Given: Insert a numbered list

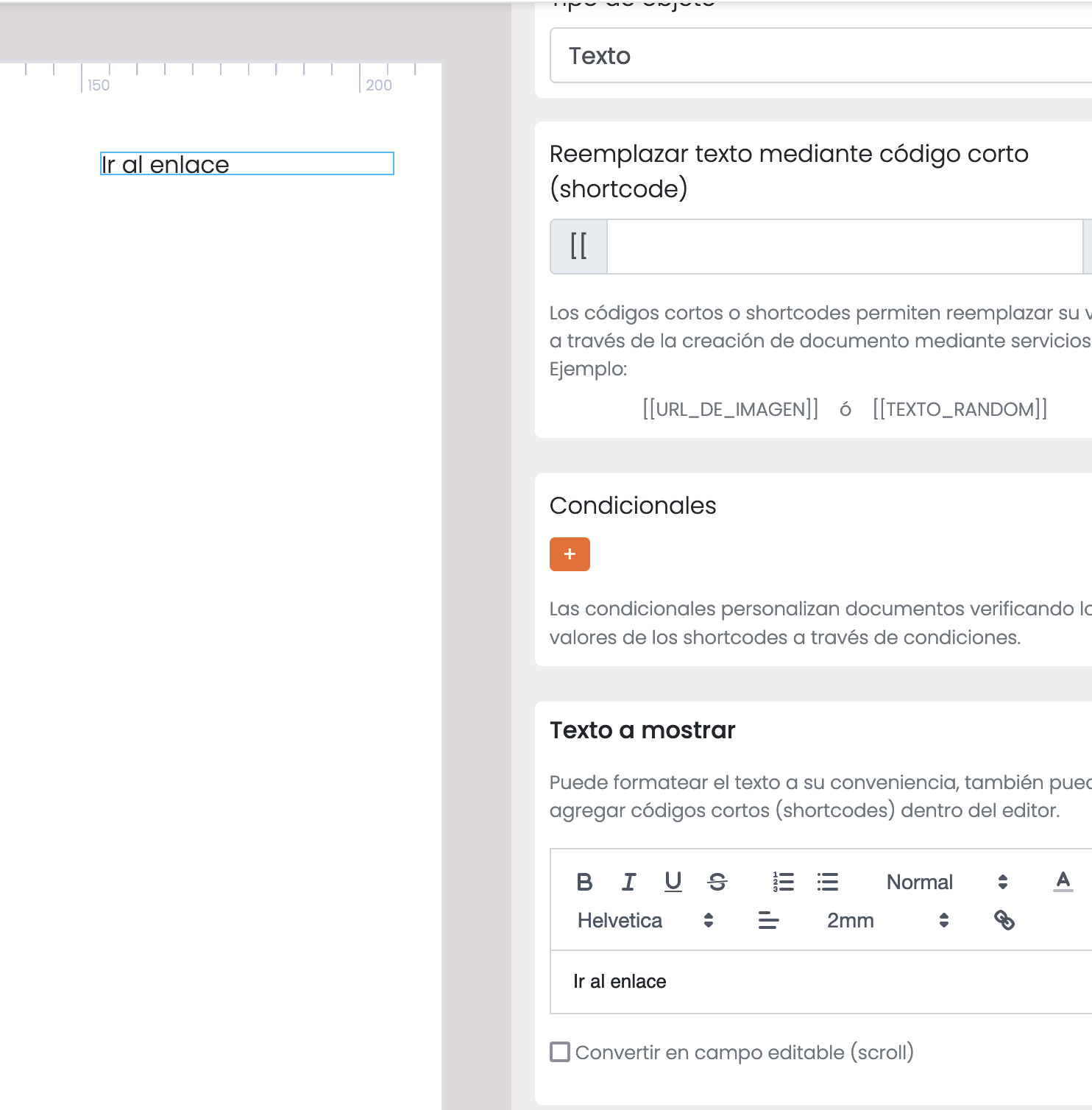Looking at the screenshot, I should coord(783,882).
